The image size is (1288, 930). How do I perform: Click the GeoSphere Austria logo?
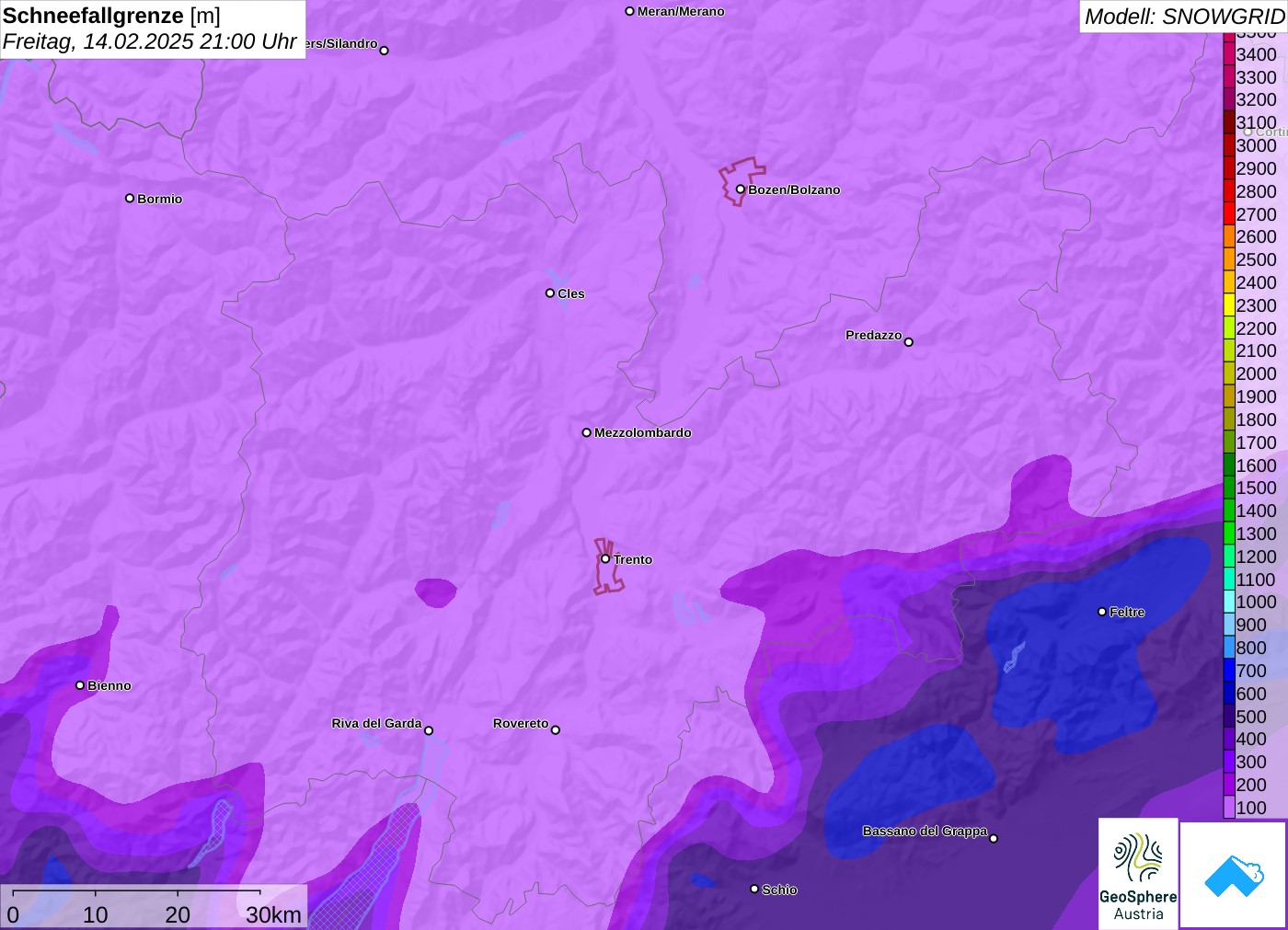point(1138,873)
